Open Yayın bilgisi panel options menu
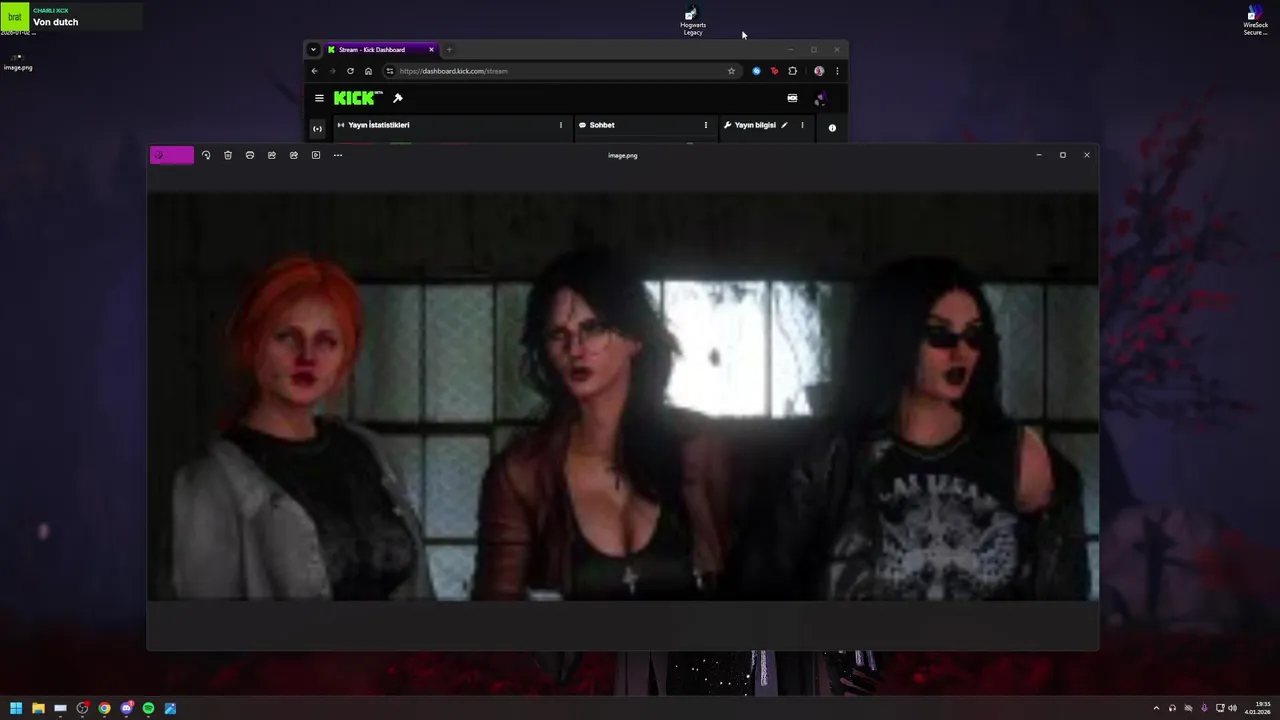This screenshot has width=1280, height=720. (x=801, y=125)
